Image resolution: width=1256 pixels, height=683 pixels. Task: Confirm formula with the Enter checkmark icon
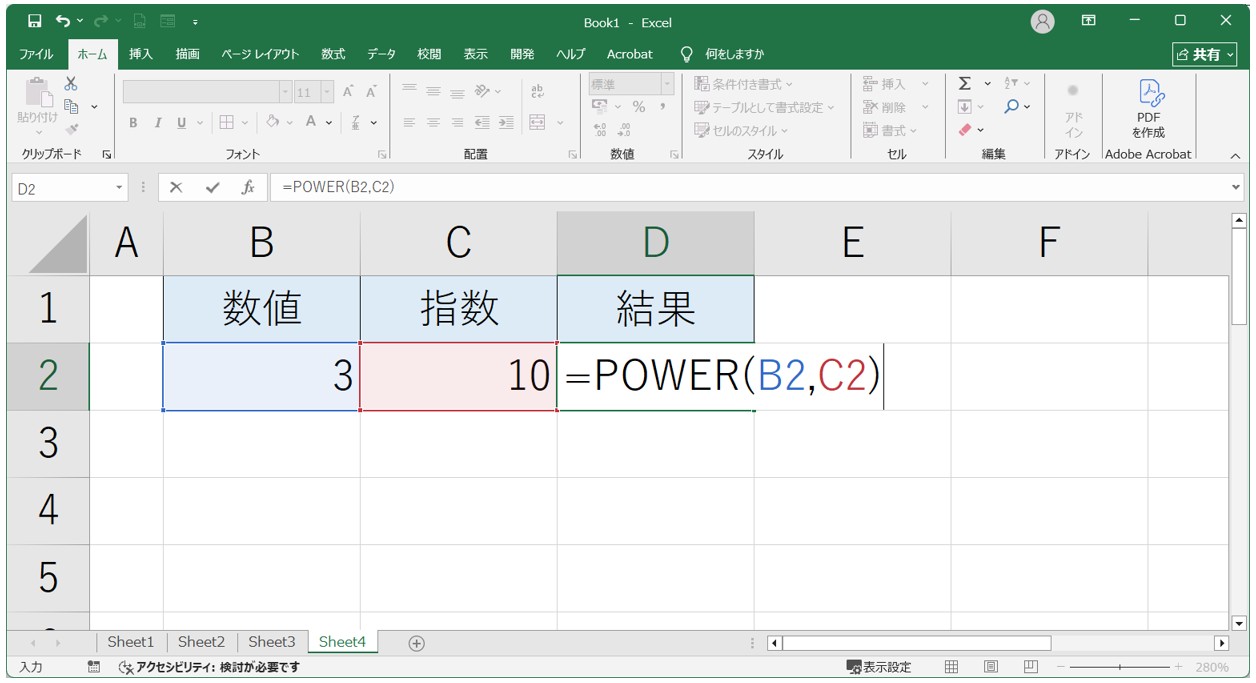212,188
